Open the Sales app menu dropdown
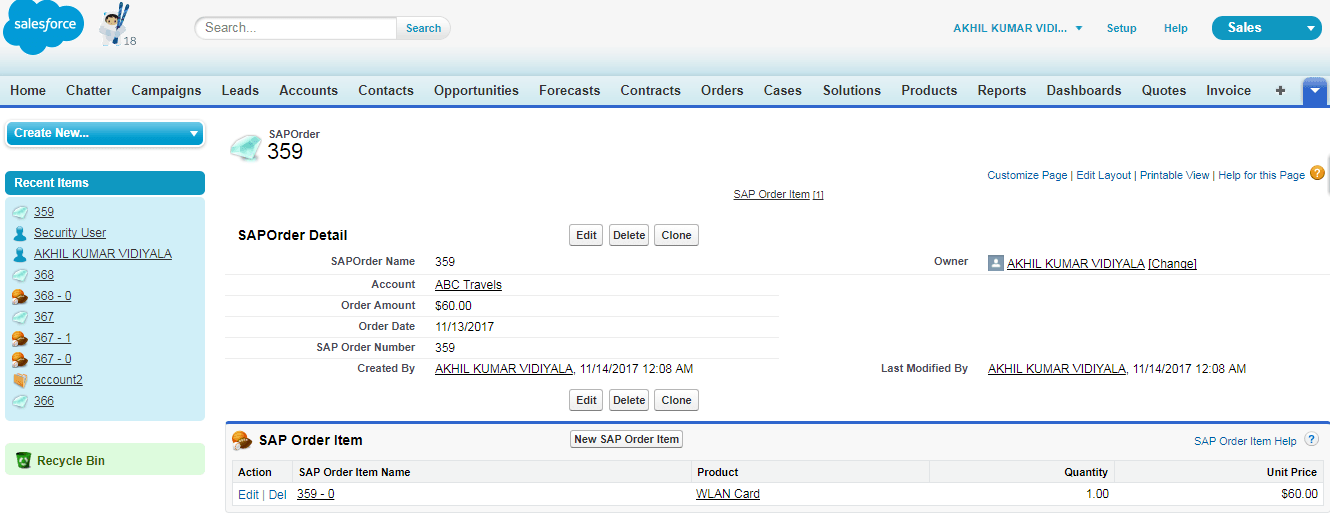 [1266, 28]
